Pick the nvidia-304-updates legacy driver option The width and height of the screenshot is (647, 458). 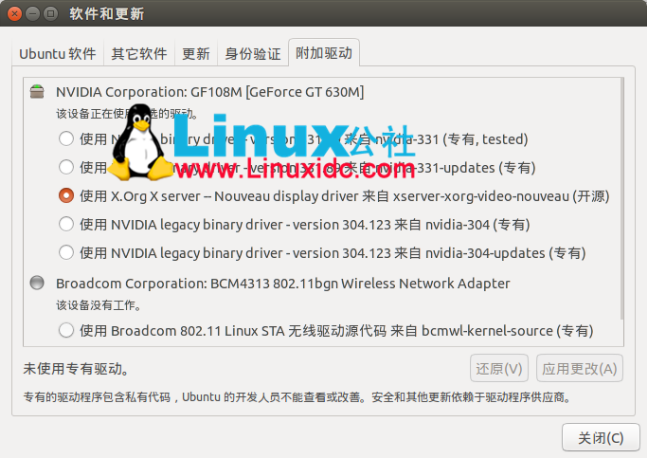(66, 253)
